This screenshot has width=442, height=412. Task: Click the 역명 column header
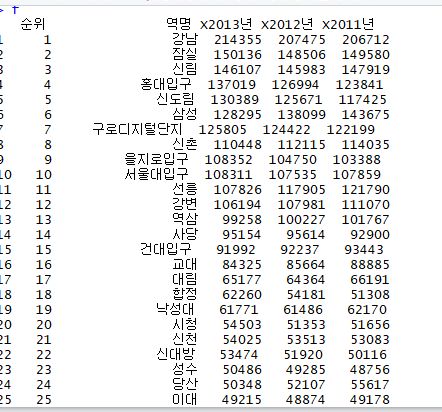179,24
